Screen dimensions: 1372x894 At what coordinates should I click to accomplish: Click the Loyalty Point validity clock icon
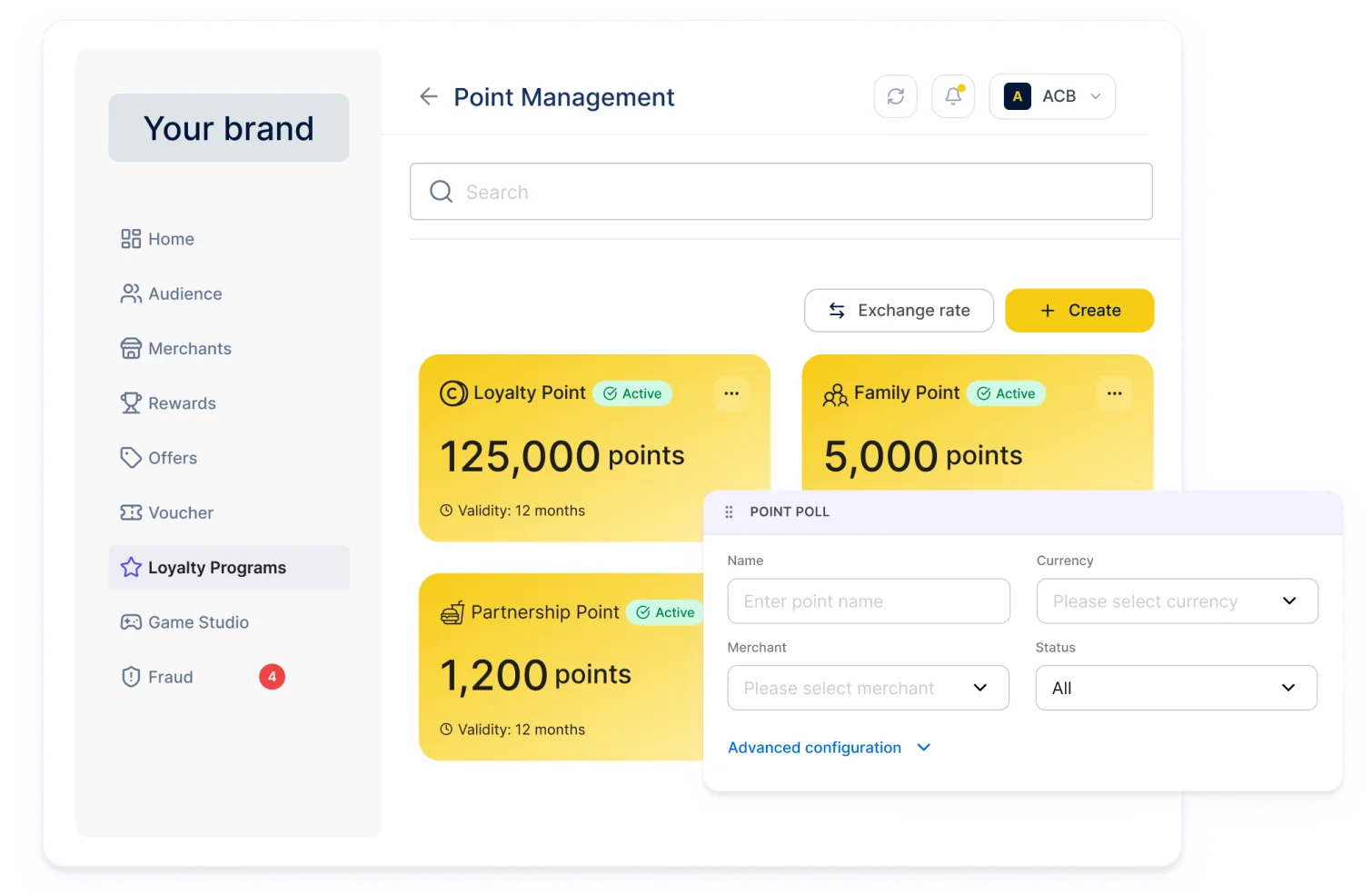pyautogui.click(x=446, y=511)
